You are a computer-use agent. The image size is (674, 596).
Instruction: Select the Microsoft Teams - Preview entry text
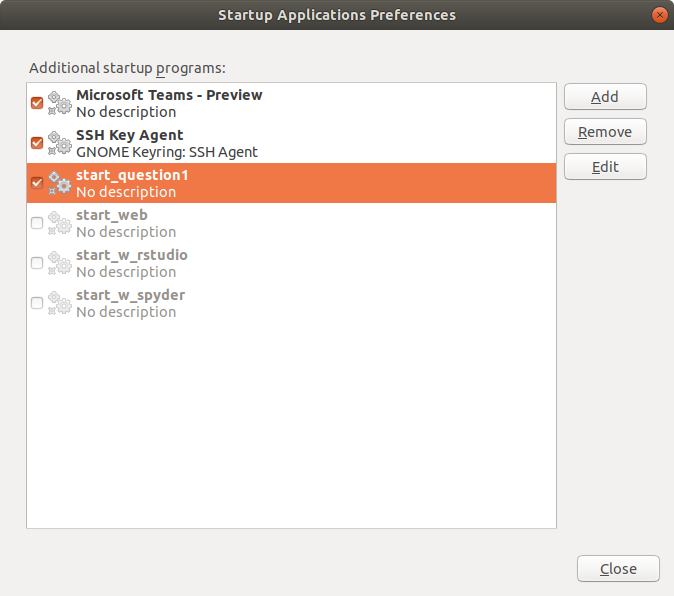pyautogui.click(x=169, y=95)
